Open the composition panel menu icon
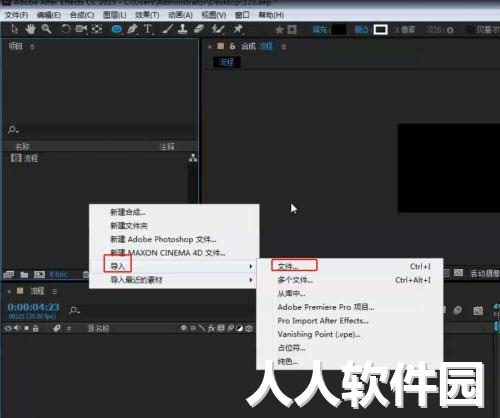The image size is (500, 418). [284, 47]
